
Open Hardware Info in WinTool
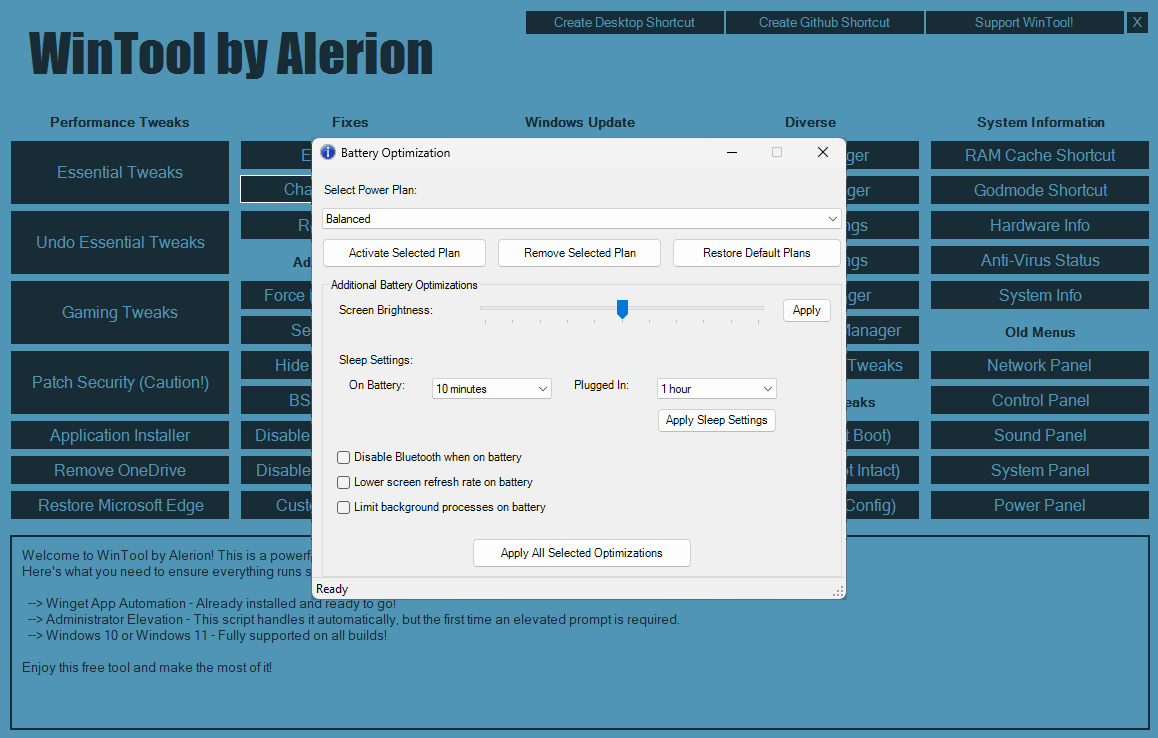(x=1040, y=225)
